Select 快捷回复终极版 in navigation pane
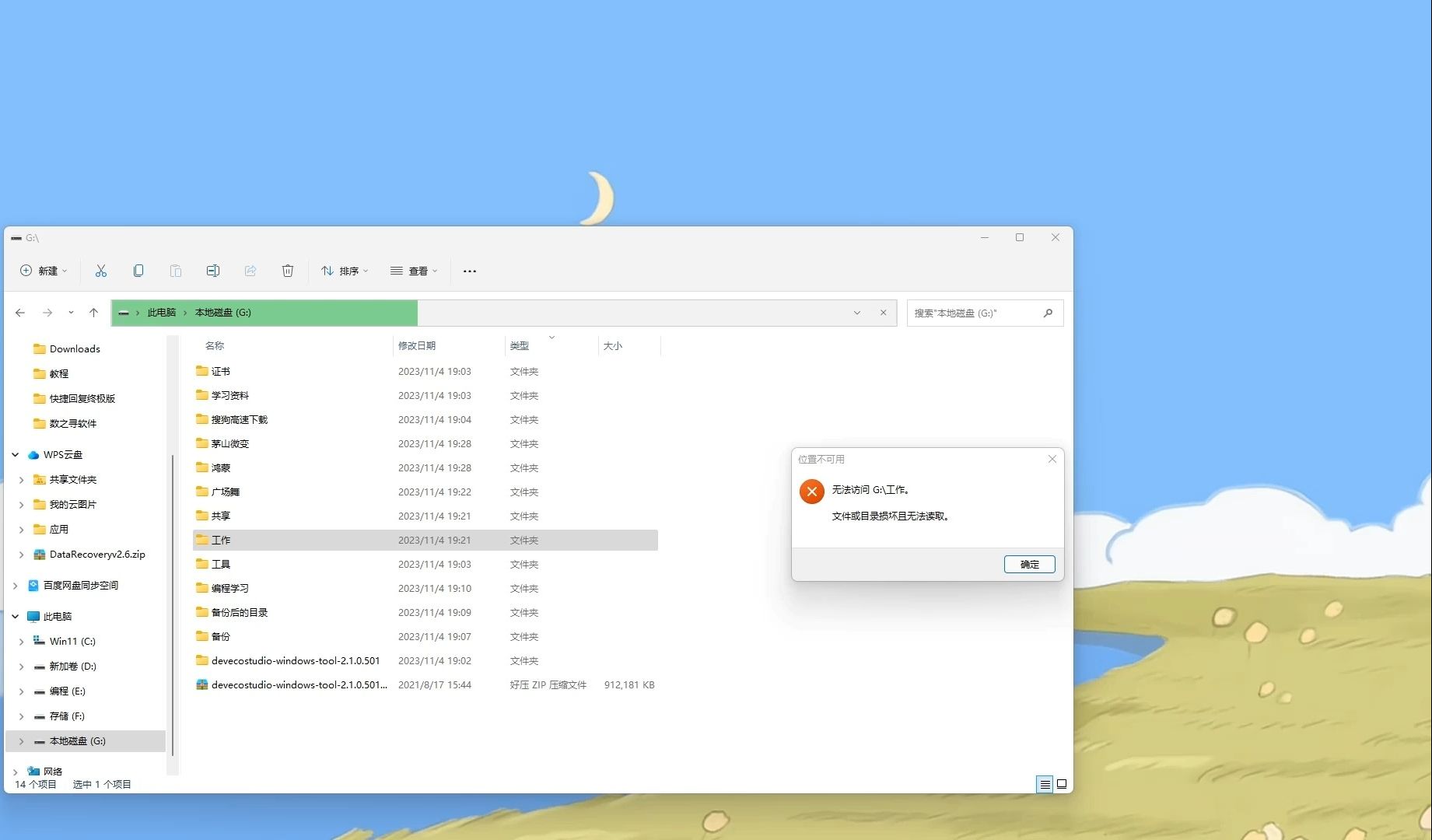The image size is (1432, 840). pyautogui.click(x=82, y=398)
